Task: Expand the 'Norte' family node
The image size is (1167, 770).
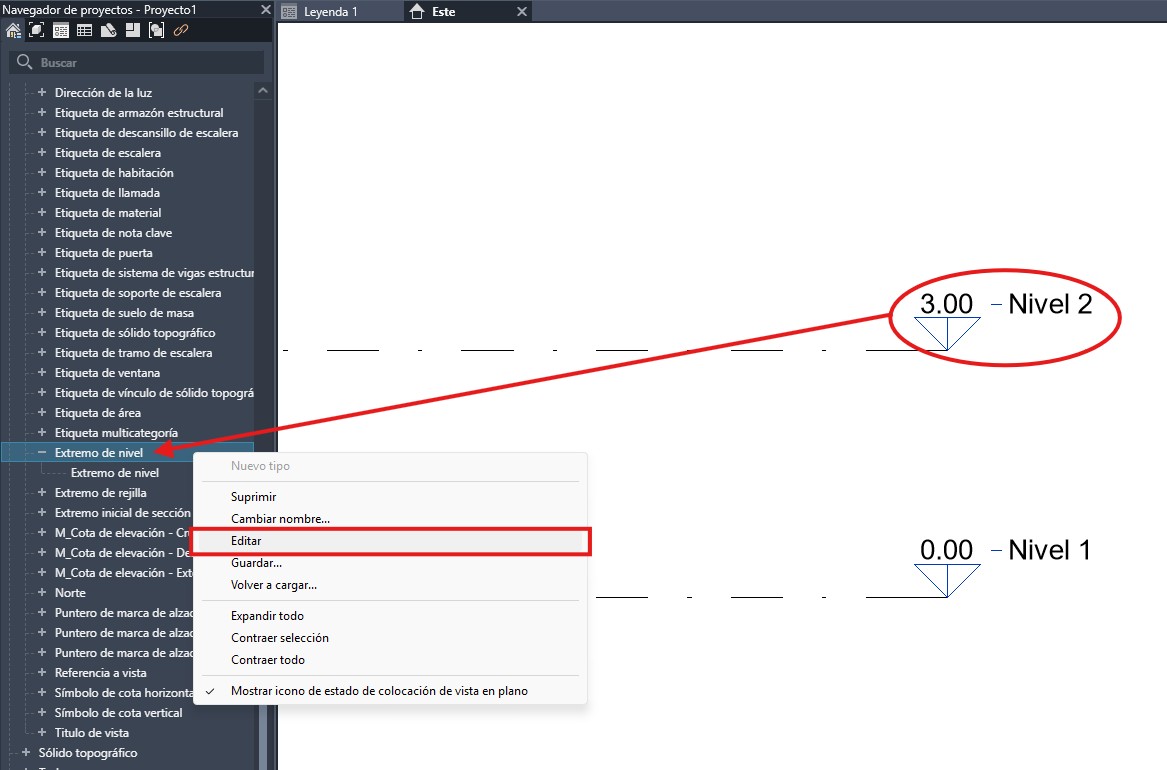Action: click(42, 593)
